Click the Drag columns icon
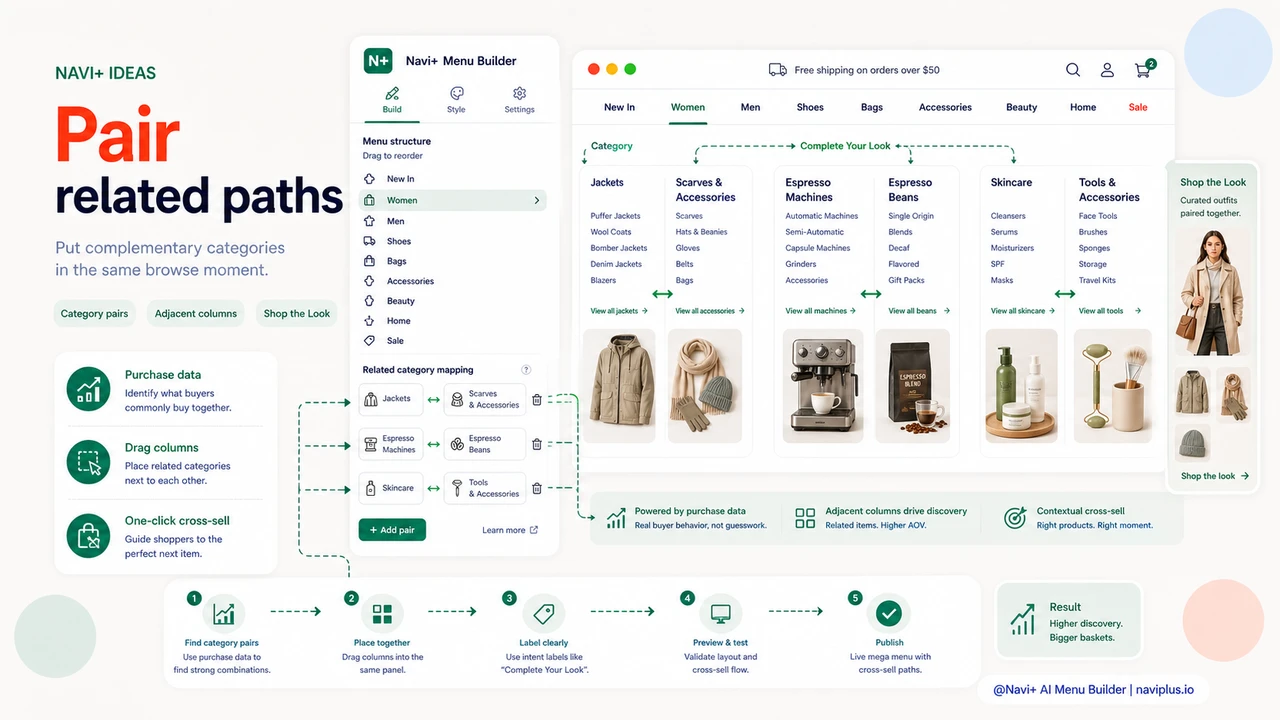 [89, 462]
